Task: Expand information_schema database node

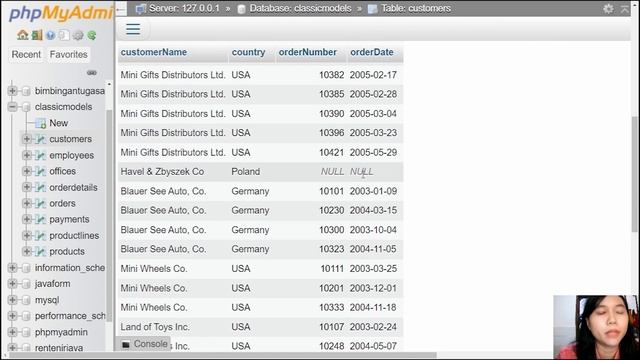Action: pos(13,268)
